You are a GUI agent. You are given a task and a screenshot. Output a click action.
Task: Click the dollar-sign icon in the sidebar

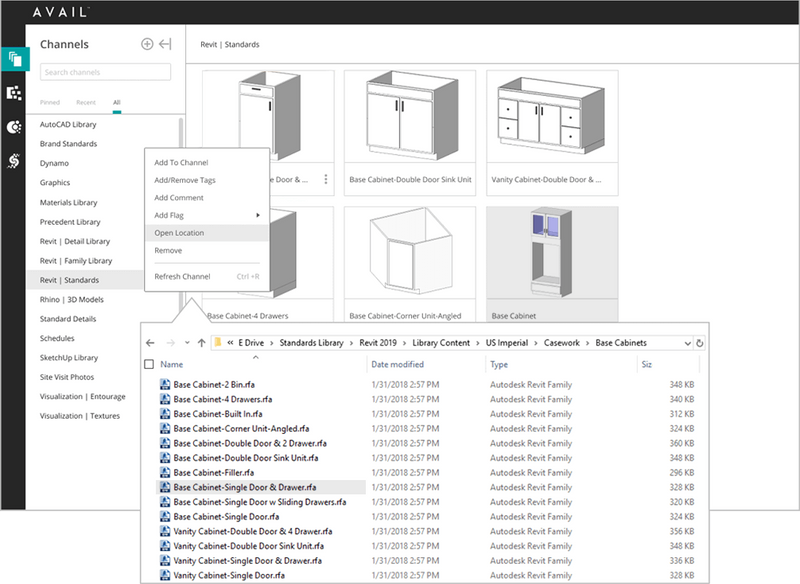pos(14,160)
